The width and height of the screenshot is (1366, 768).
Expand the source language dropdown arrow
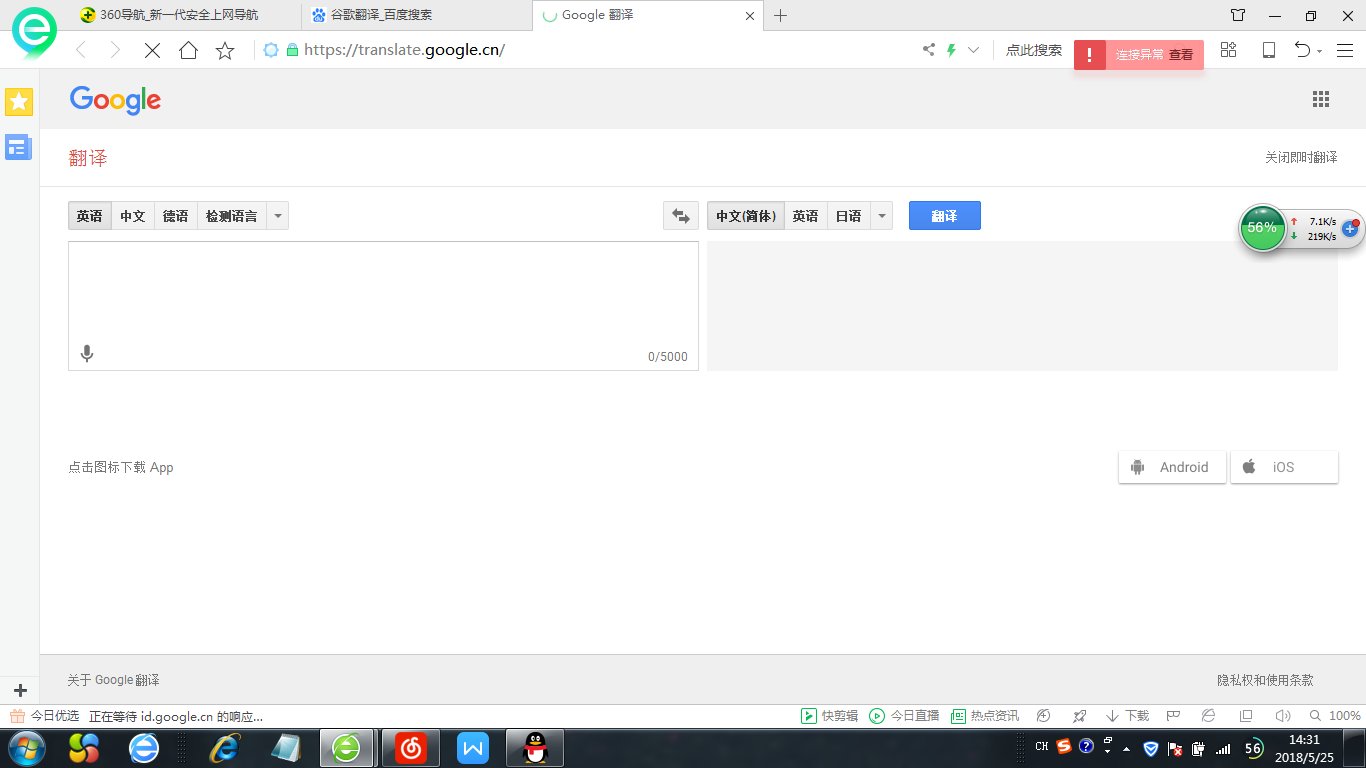click(x=278, y=216)
